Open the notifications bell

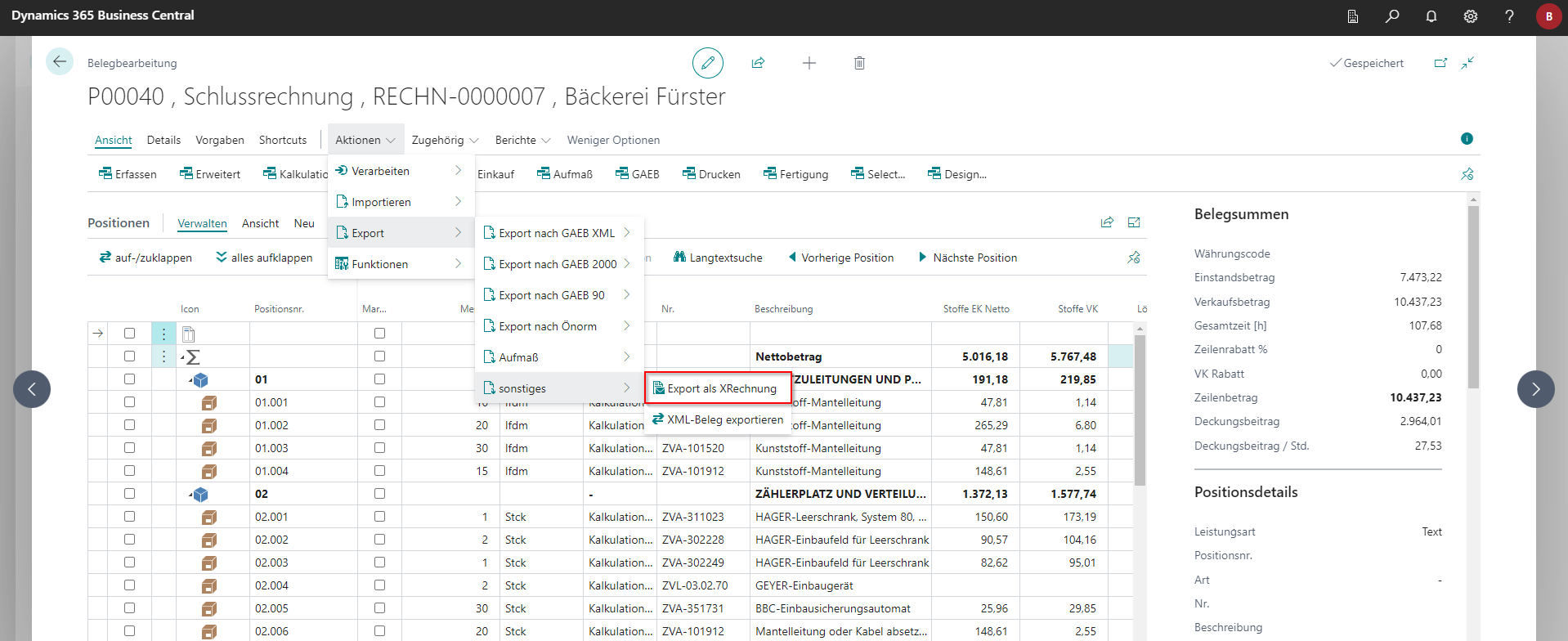click(1431, 16)
